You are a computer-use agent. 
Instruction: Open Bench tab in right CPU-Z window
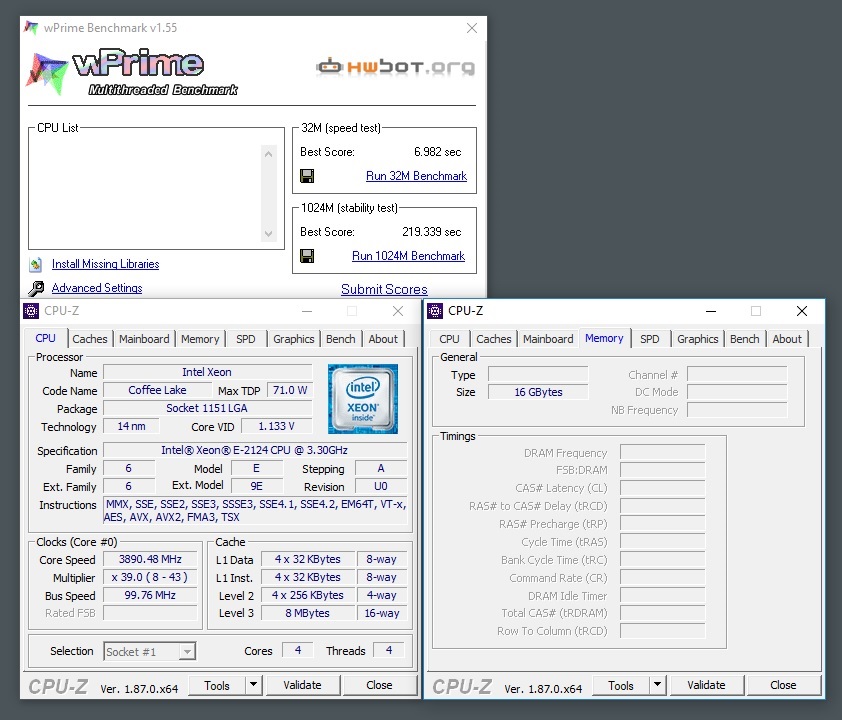point(744,339)
